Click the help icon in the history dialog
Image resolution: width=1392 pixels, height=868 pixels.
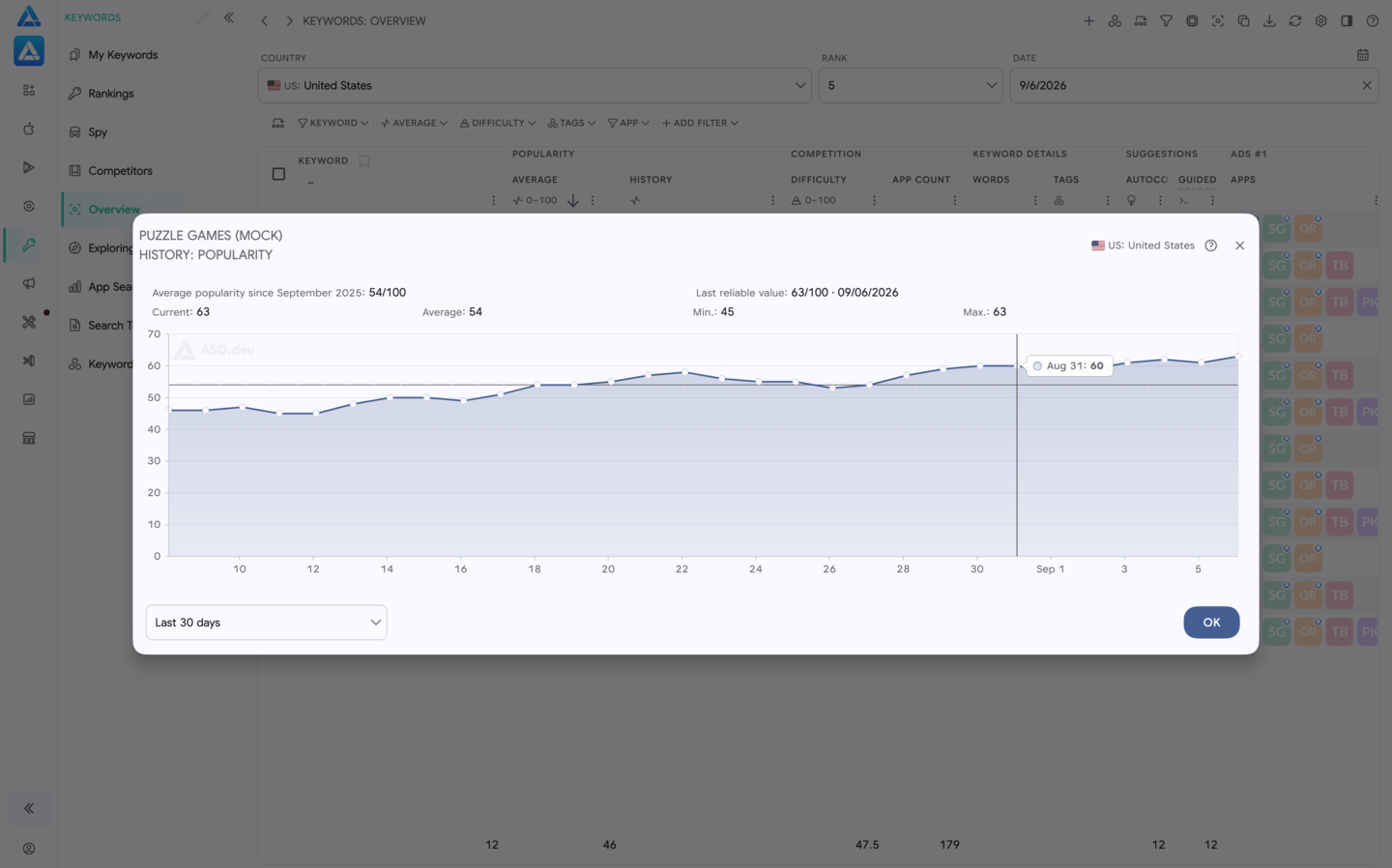click(x=1210, y=246)
